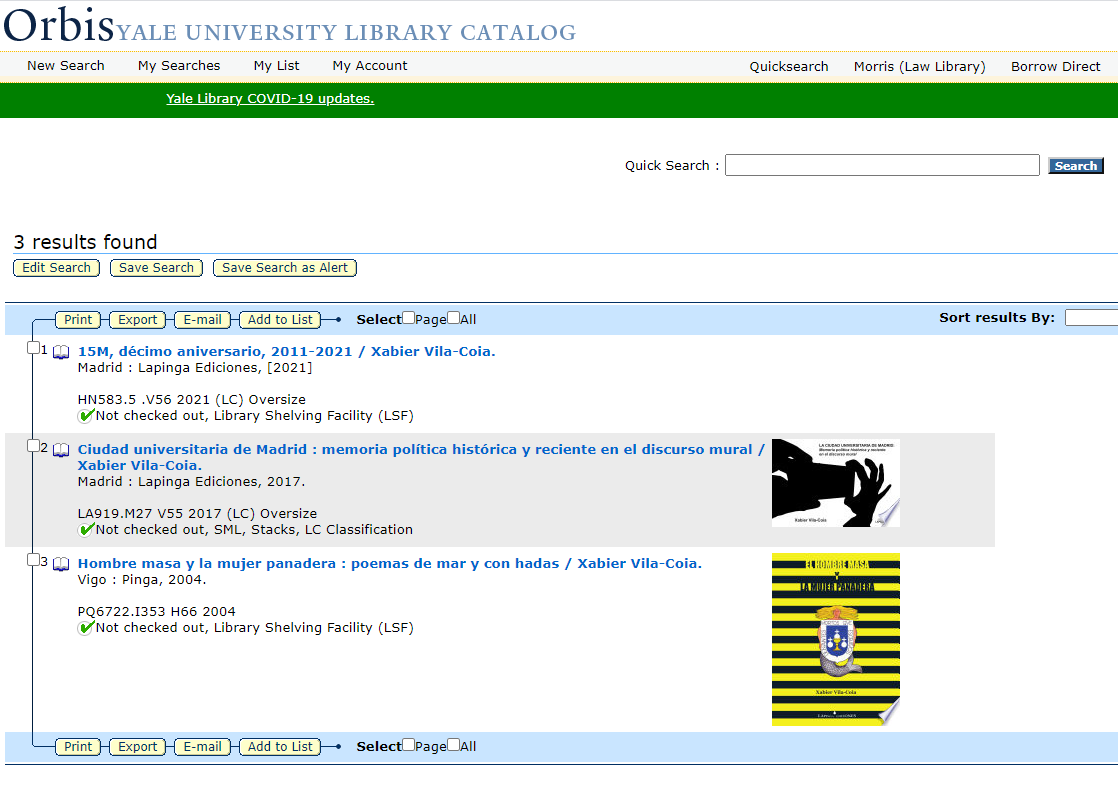Click green checkmark under PQ6722.I353 call number

pos(86,628)
